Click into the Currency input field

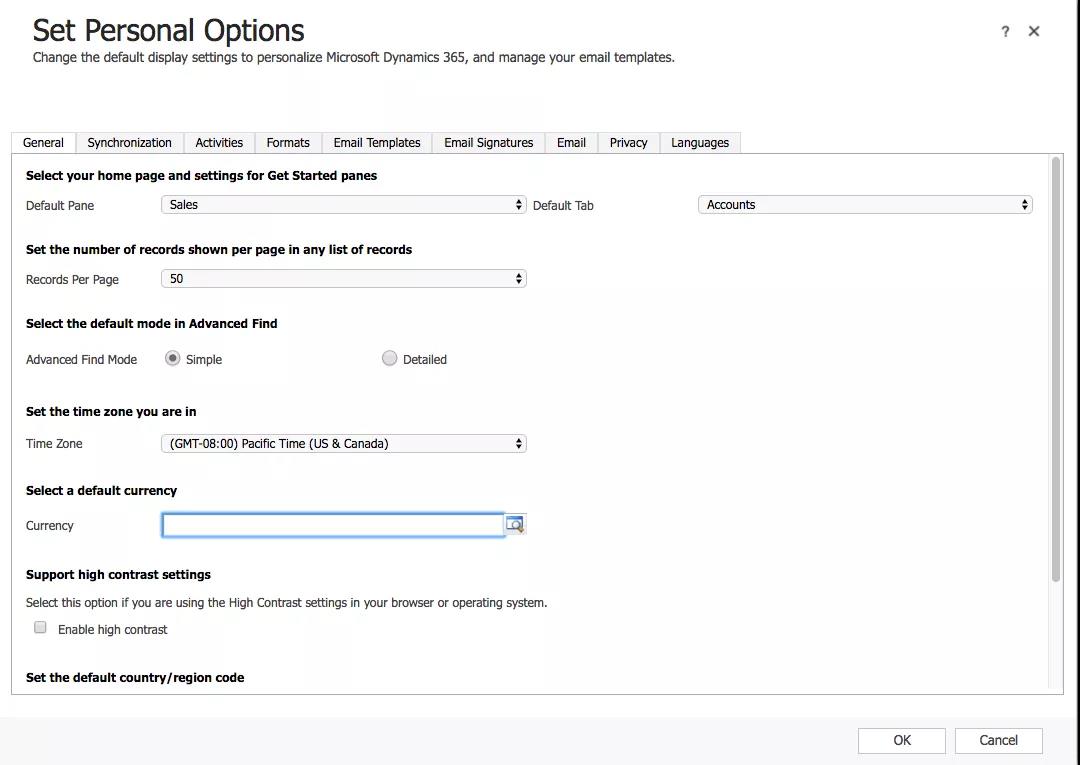pyautogui.click(x=333, y=525)
